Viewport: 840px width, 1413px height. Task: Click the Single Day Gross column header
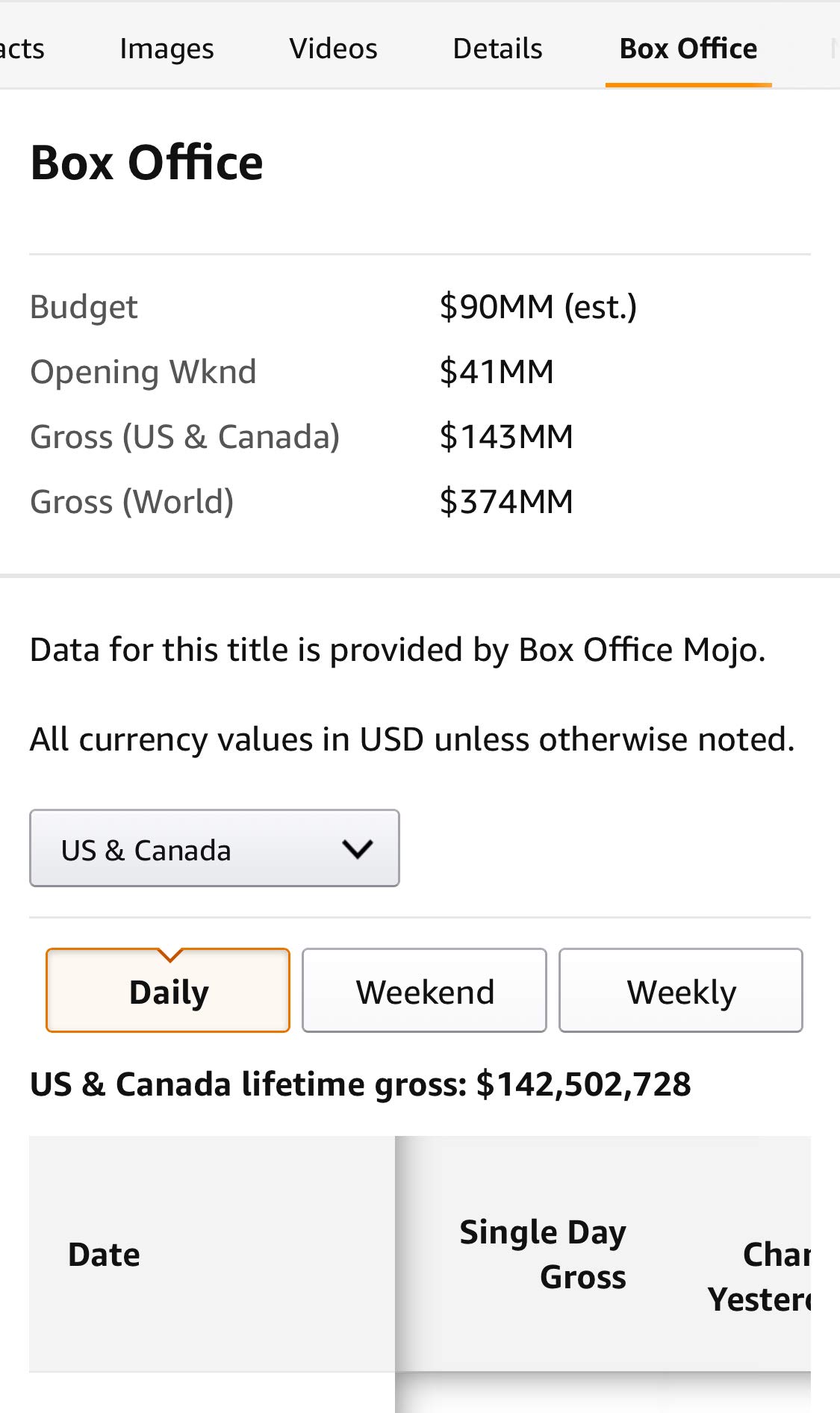point(543,1255)
